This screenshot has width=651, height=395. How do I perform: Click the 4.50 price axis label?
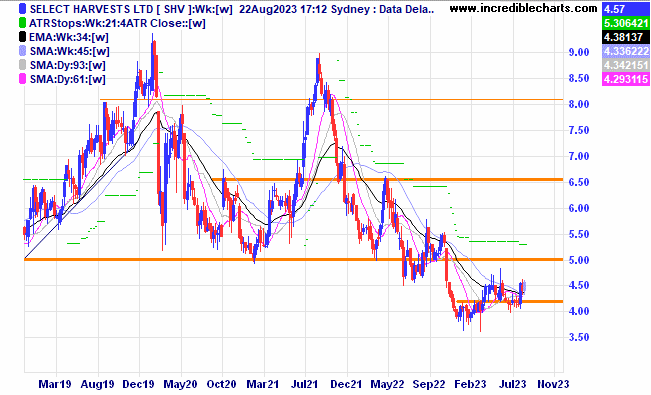579,285
